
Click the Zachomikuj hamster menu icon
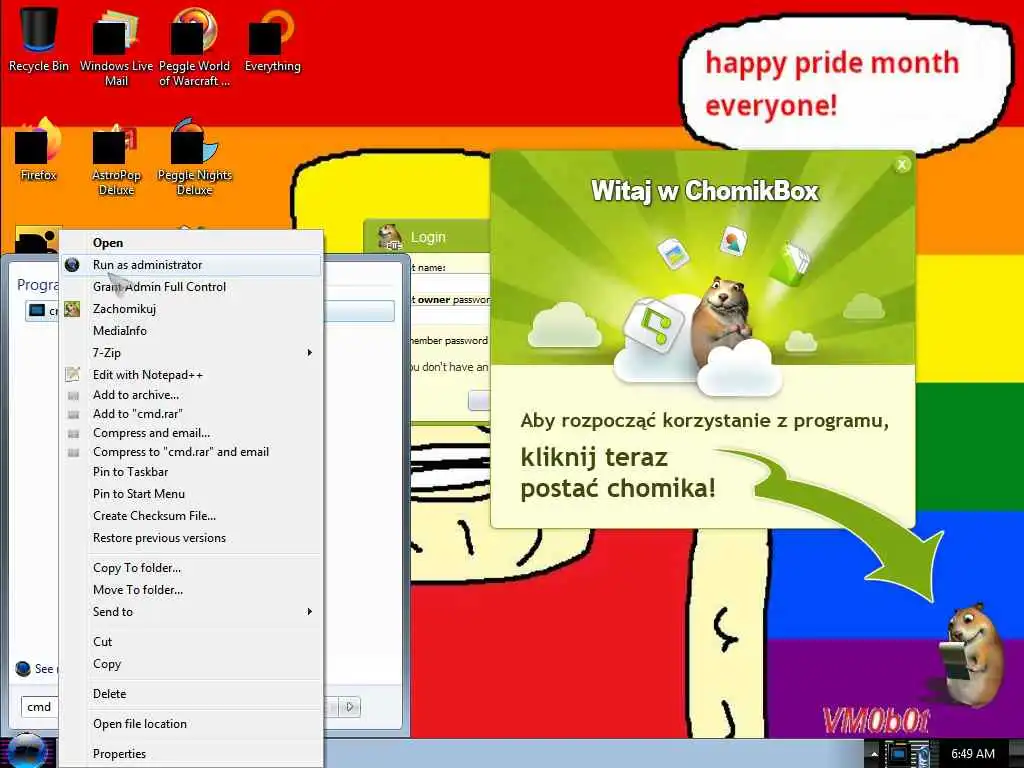click(72, 309)
